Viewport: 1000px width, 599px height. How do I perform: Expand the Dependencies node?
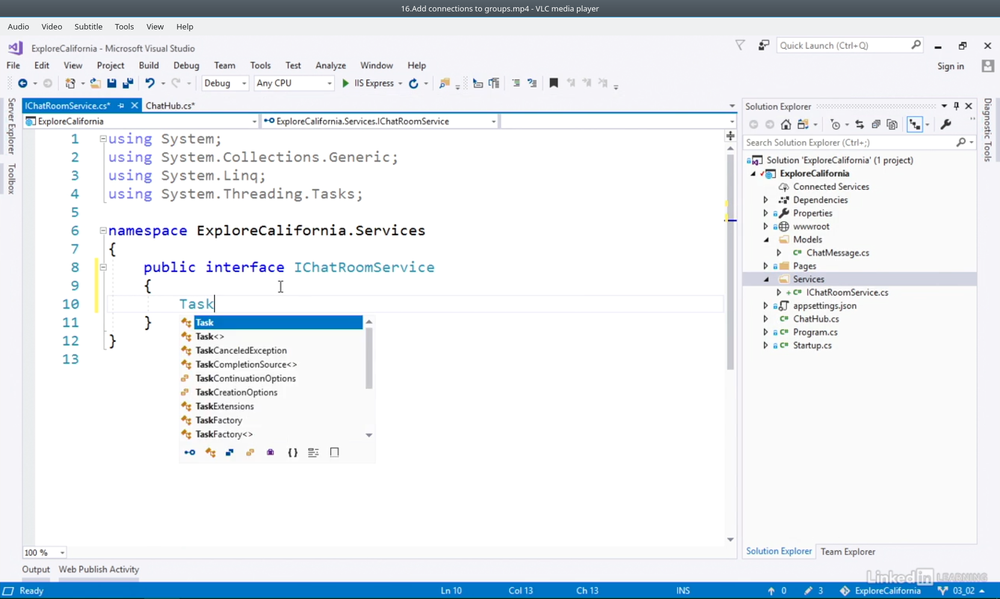[x=766, y=200]
